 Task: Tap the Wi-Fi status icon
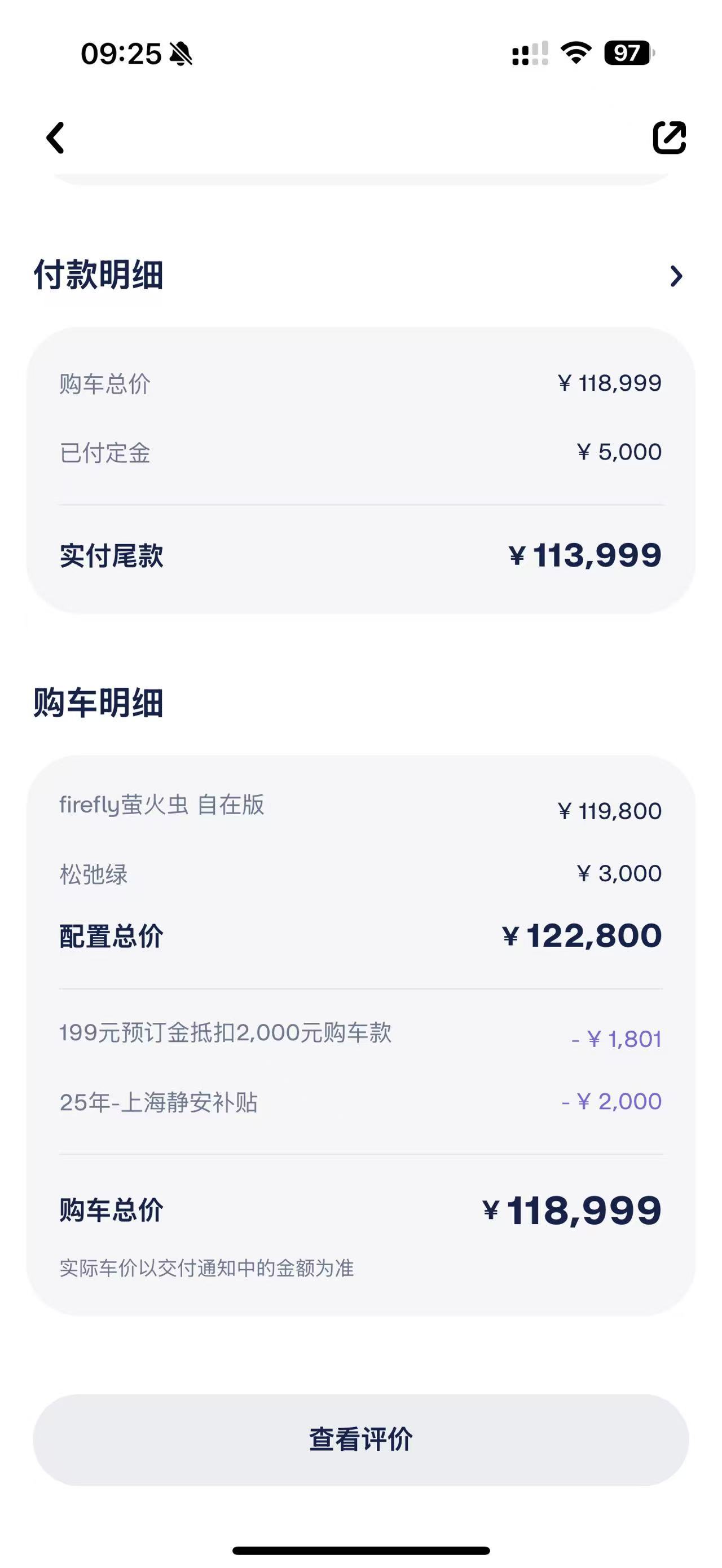click(x=576, y=53)
